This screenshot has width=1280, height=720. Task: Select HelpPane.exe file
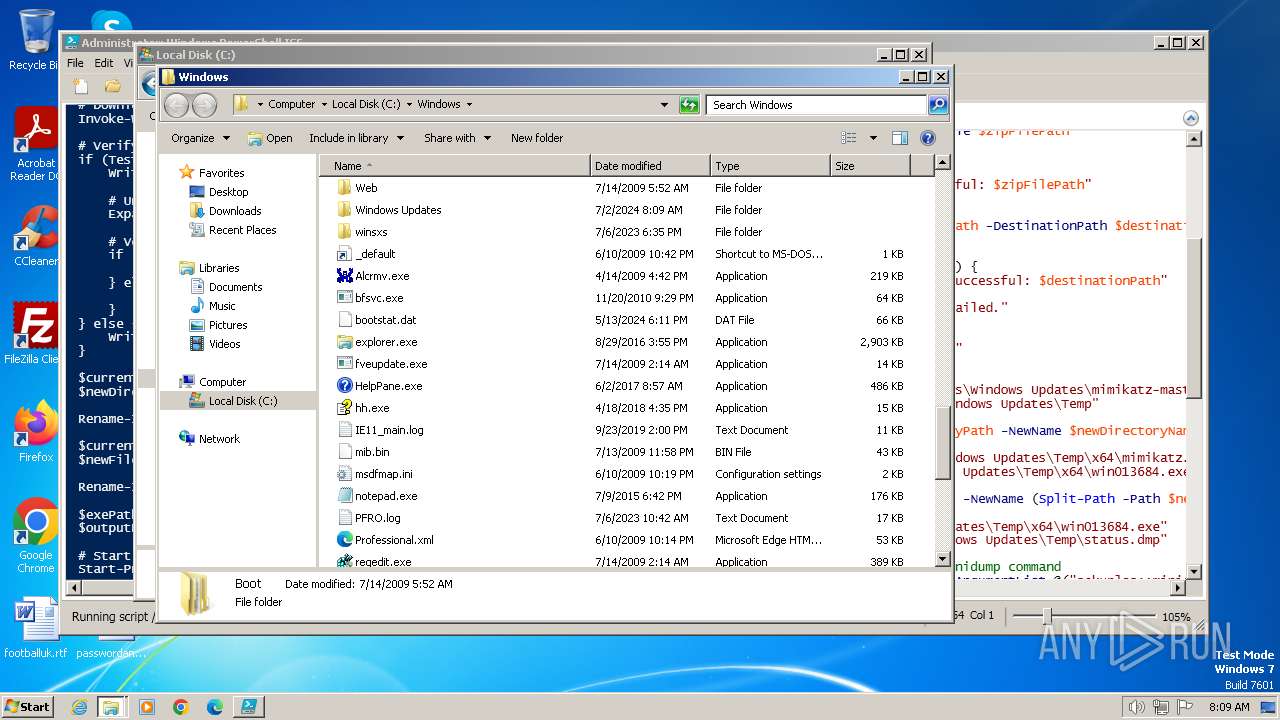click(379, 386)
